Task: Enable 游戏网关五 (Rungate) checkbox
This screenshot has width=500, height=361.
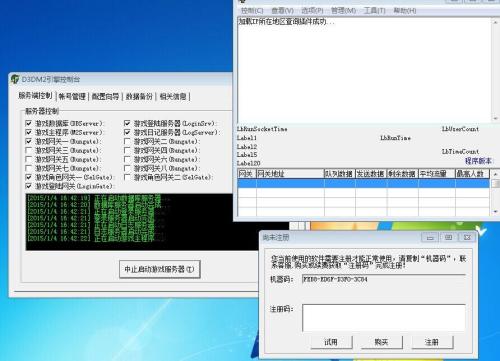Action: click(29, 159)
